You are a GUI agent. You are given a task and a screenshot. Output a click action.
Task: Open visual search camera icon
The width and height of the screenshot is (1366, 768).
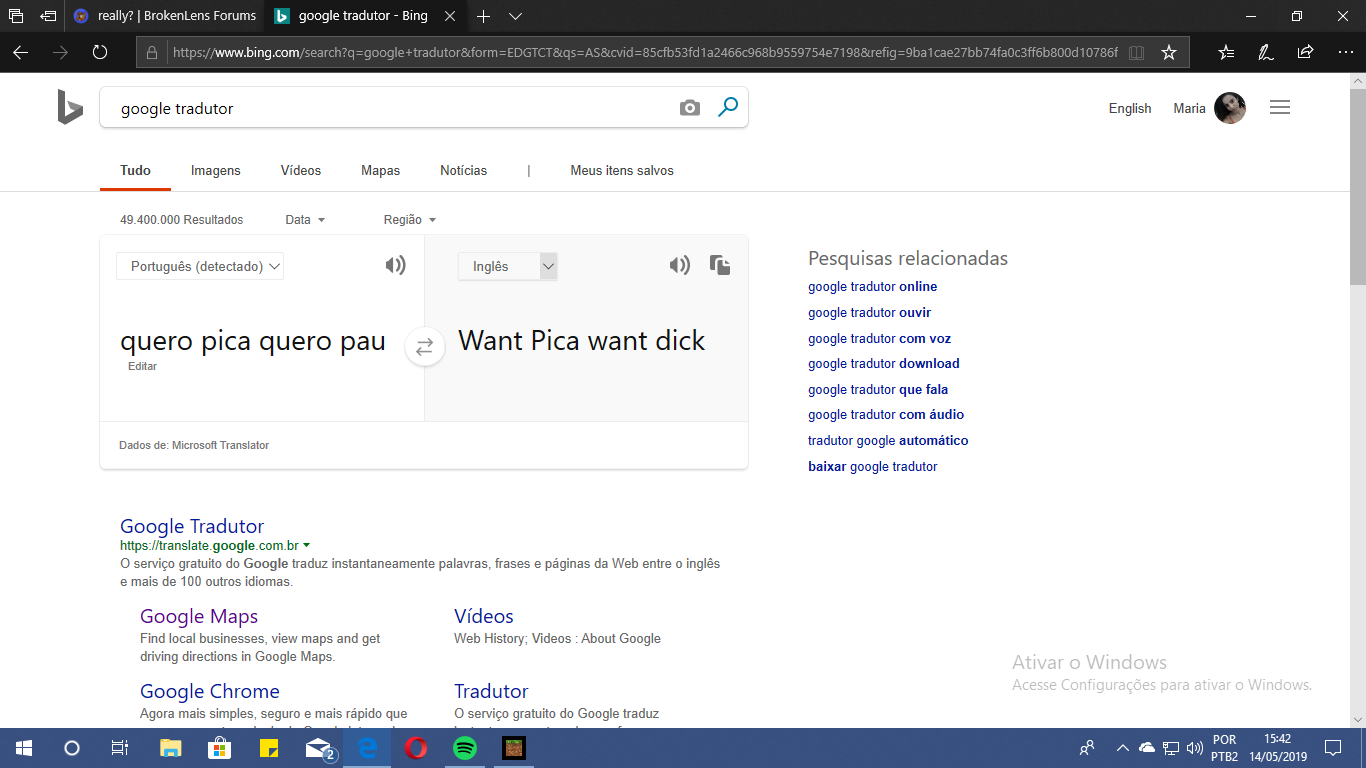point(690,108)
